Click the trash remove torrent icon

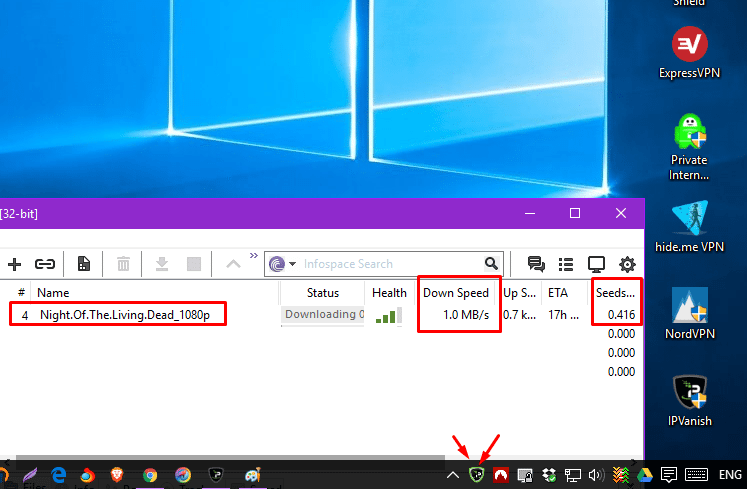123,264
